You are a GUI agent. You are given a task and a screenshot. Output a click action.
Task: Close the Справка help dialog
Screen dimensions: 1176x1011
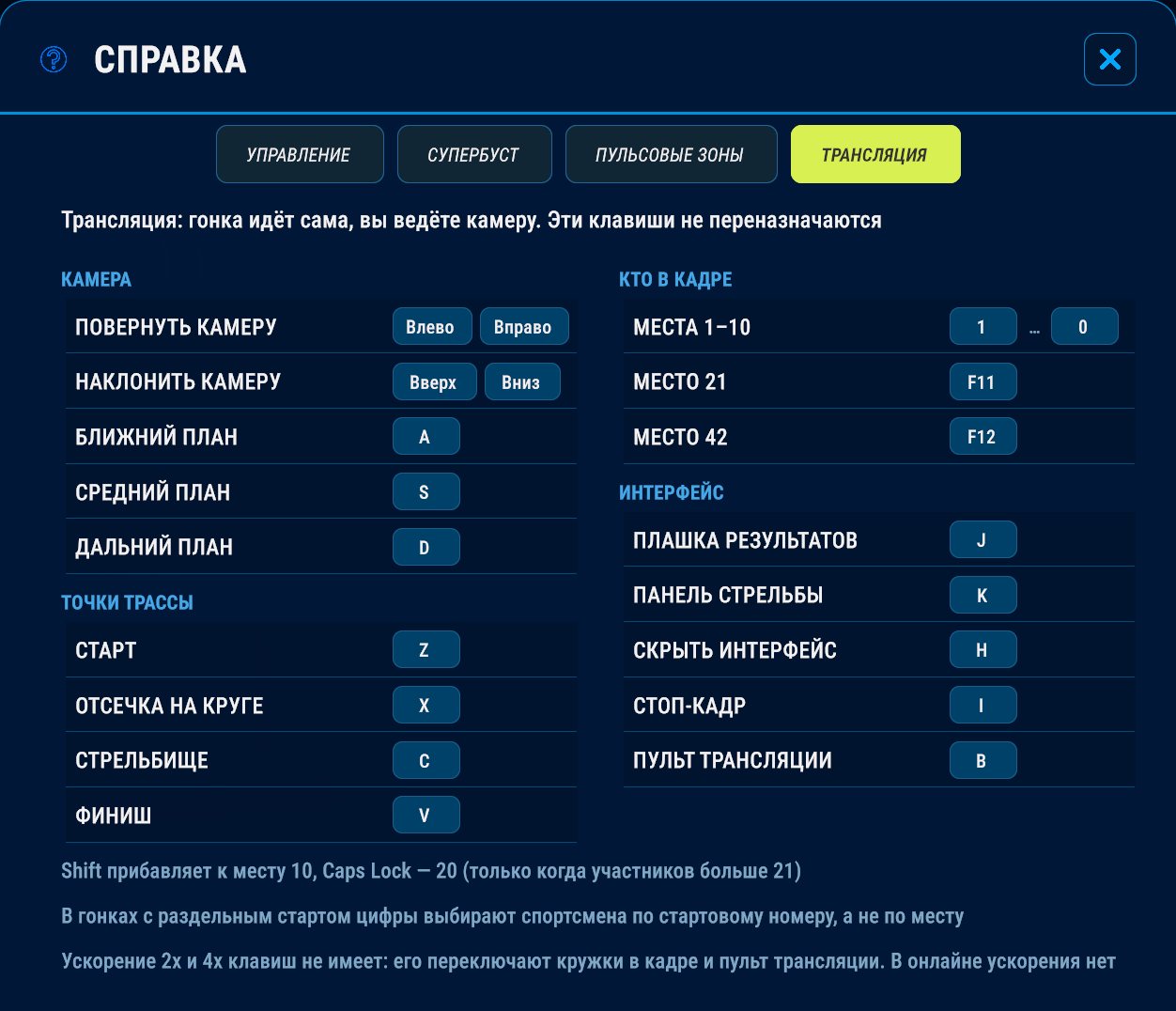point(1110,59)
